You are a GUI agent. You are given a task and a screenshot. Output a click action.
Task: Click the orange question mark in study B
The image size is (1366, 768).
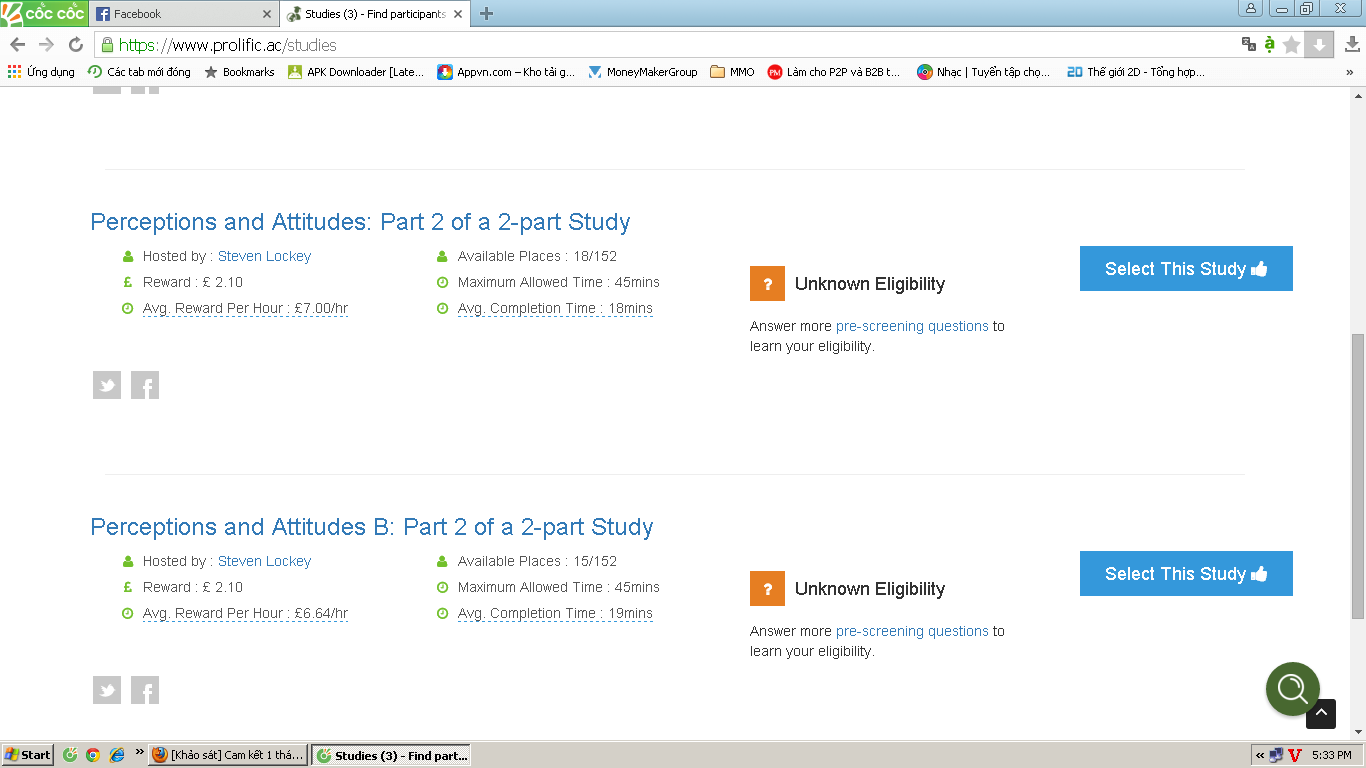[x=767, y=589]
